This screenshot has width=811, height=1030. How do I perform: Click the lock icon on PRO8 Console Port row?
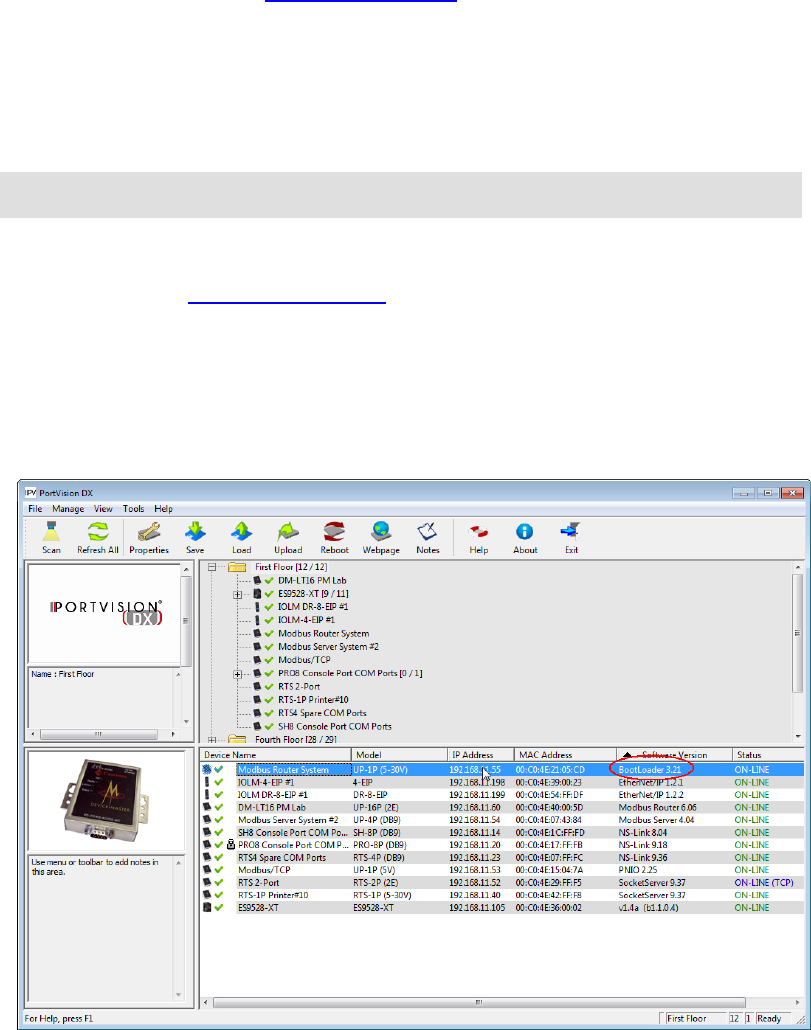230,845
